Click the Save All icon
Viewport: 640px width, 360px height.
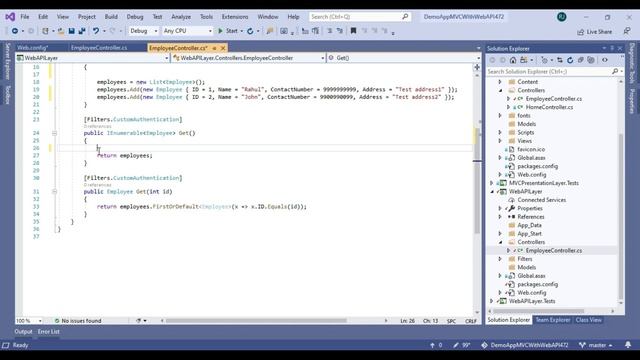click(82, 31)
